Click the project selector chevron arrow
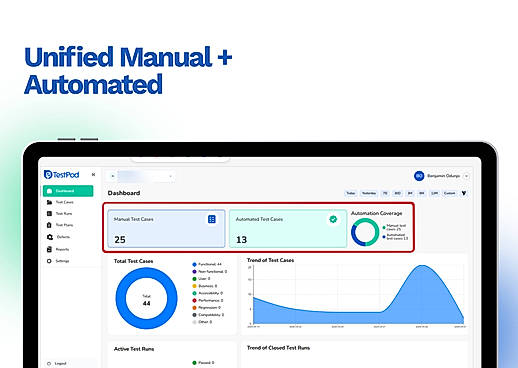This screenshot has height=368, width=518. 170,176
